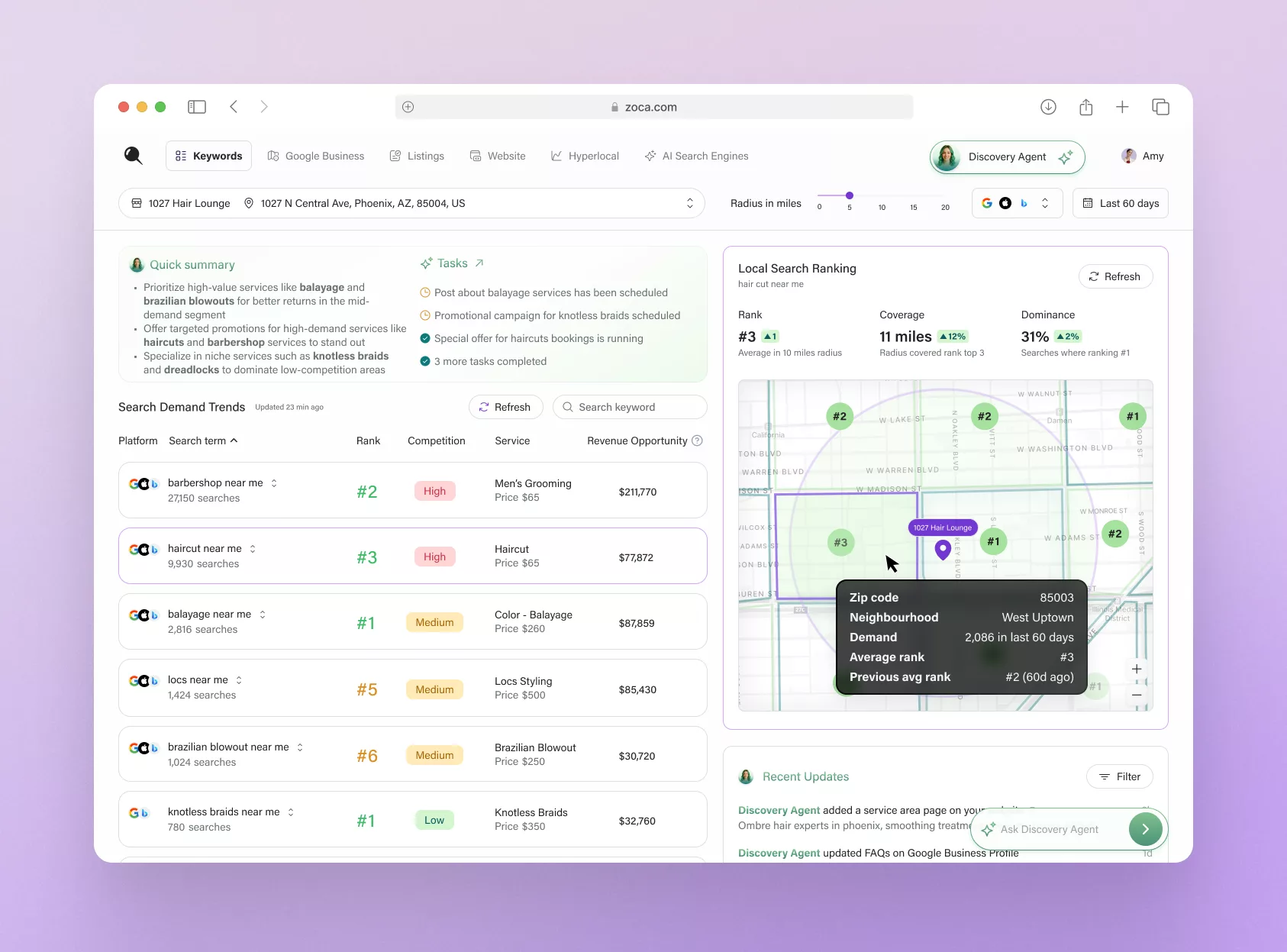The height and width of the screenshot is (952, 1287).
Task: Refresh the Local Search Ranking
Action: click(1115, 276)
